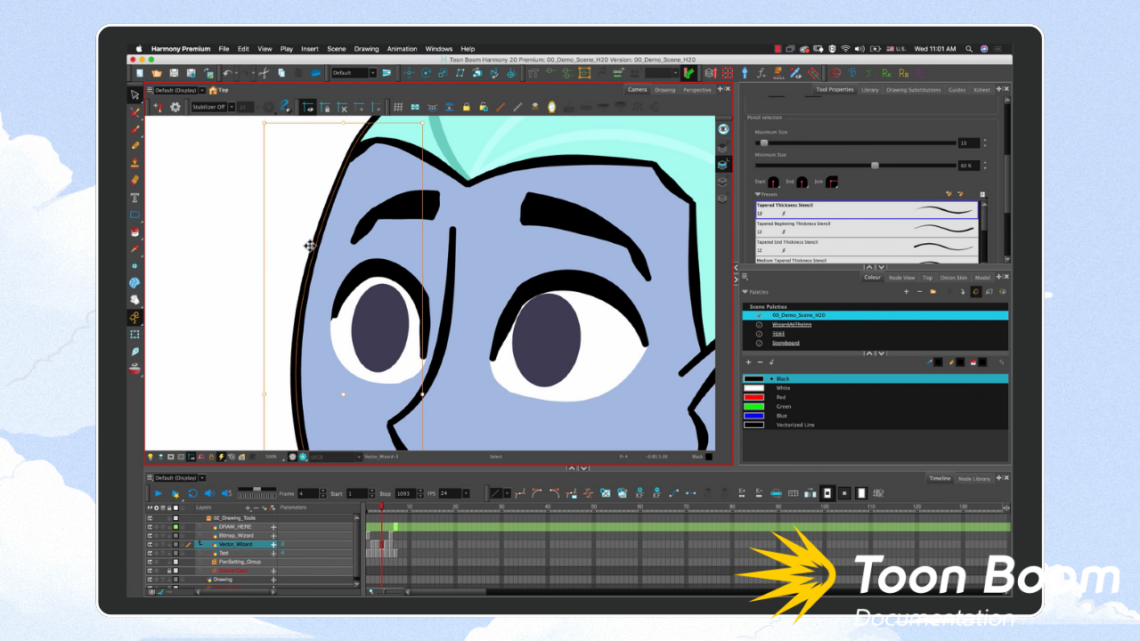
Task: Click the Copy icon in top toolbar
Action: coord(281,73)
